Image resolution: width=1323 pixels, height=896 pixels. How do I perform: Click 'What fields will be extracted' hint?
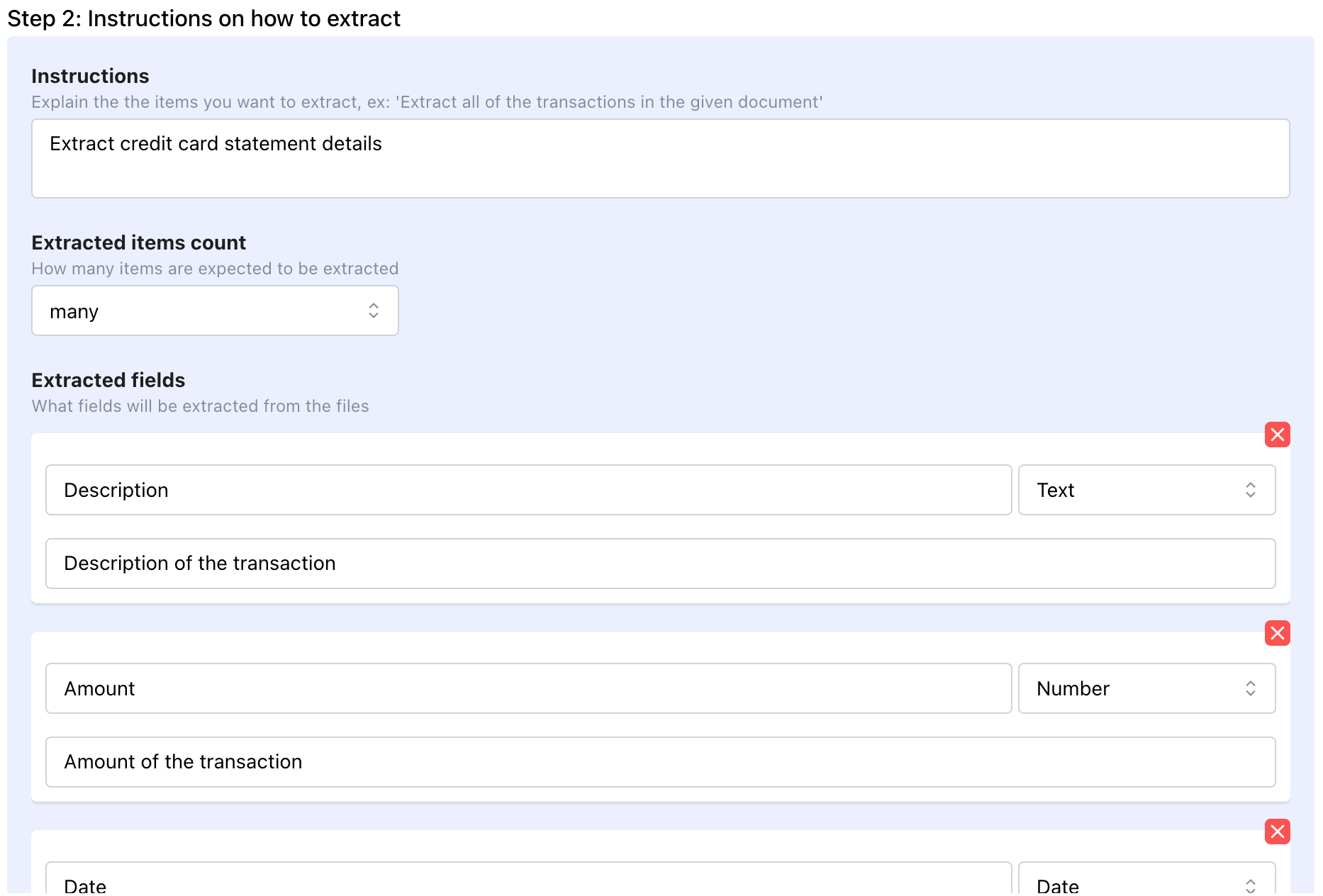[x=200, y=406]
